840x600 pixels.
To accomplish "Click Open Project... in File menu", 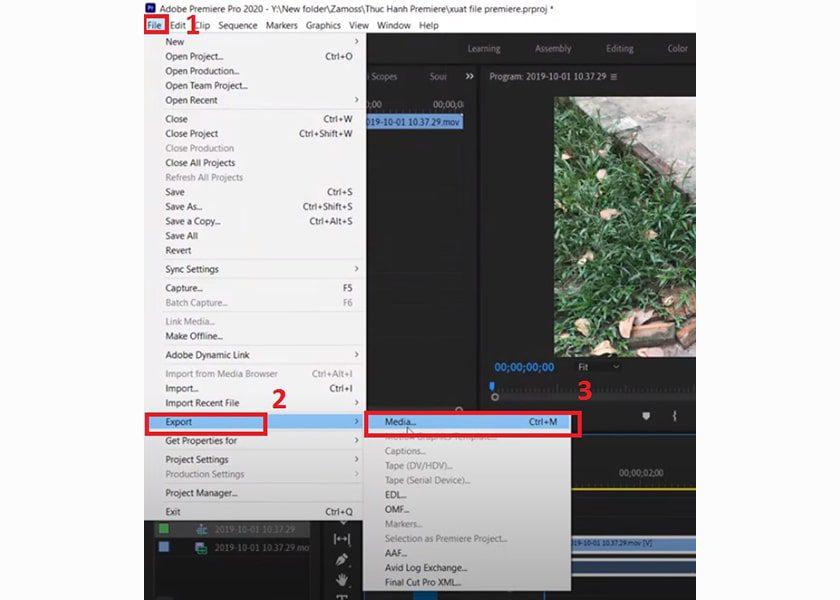I will (x=255, y=56).
